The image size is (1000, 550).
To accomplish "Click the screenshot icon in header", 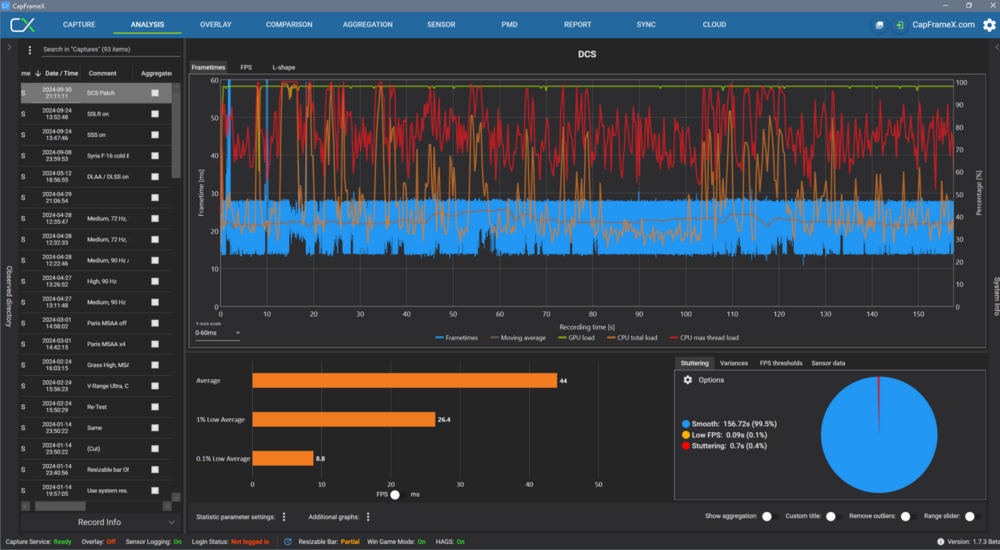I will pos(879,25).
